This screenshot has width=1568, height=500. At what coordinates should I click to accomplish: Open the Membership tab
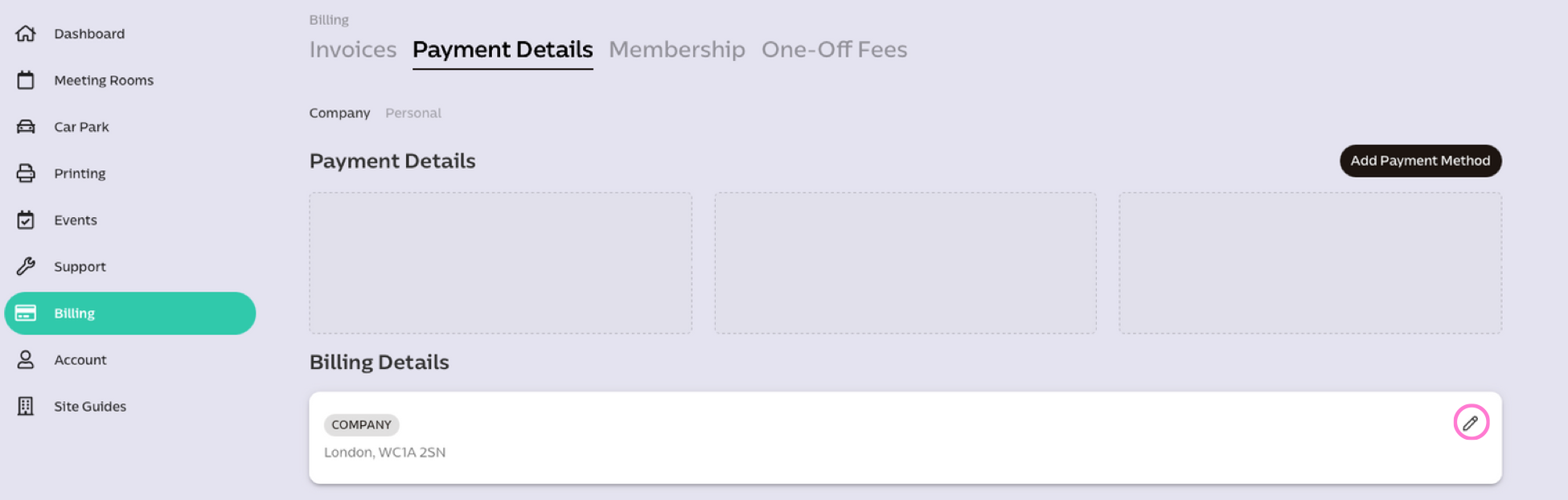676,50
